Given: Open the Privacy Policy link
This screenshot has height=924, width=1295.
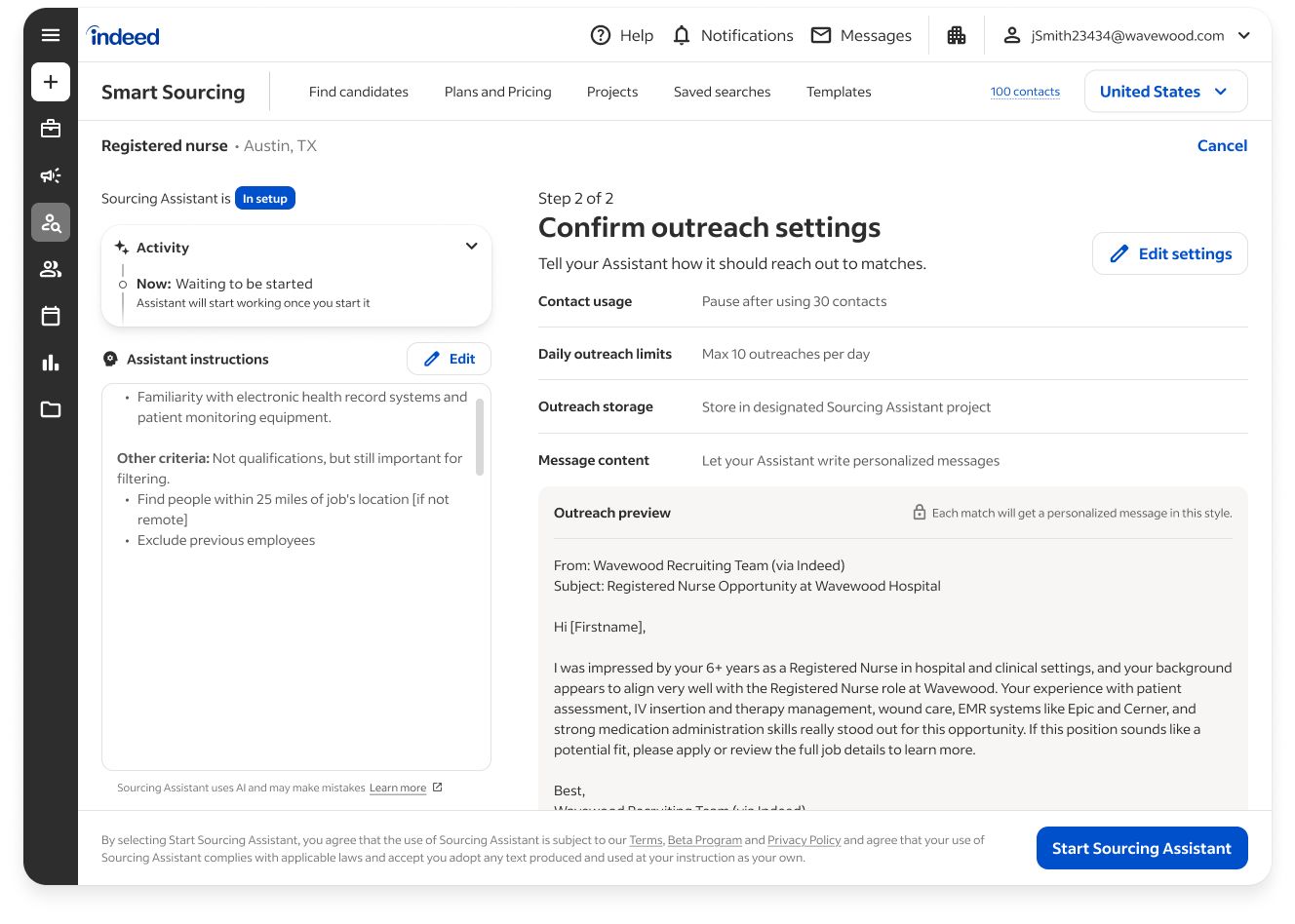Looking at the screenshot, I should pos(804,840).
